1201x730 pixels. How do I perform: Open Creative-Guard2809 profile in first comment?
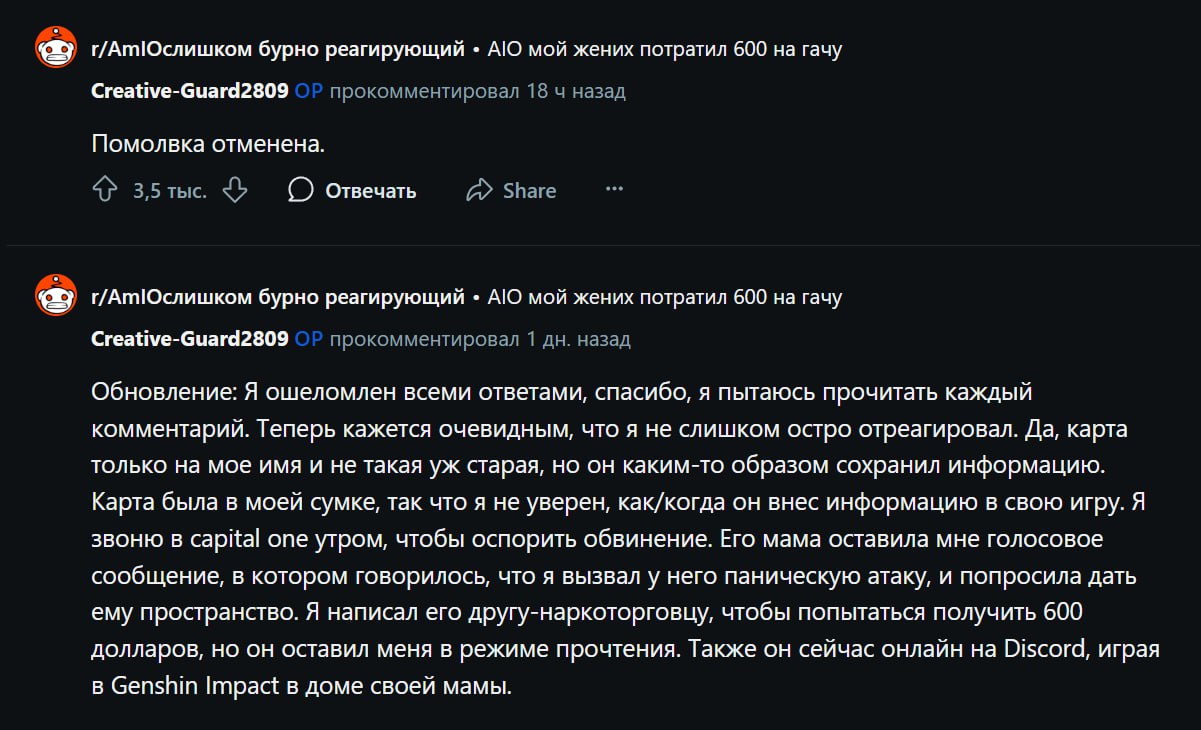(190, 91)
